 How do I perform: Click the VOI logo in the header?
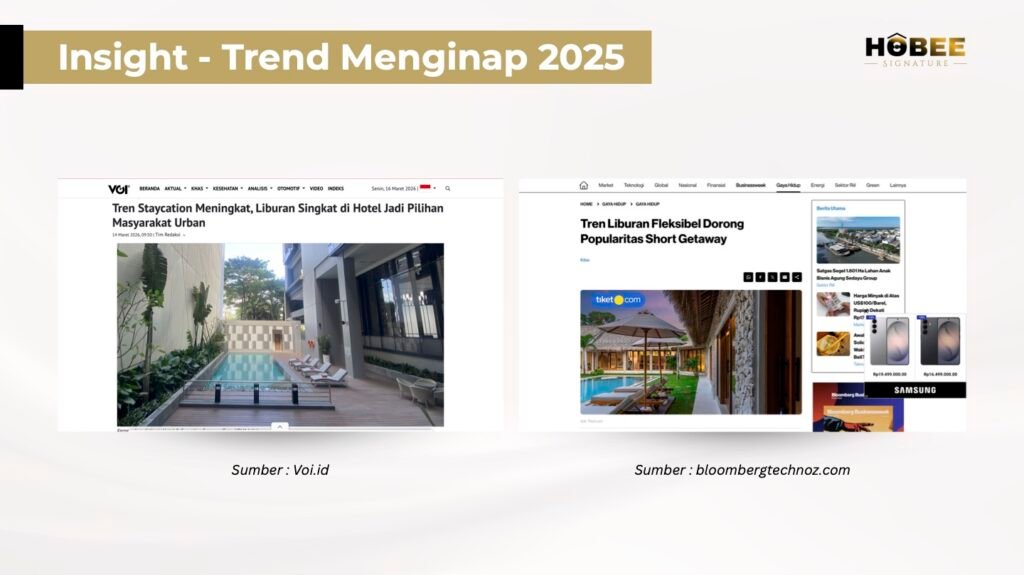coord(118,188)
